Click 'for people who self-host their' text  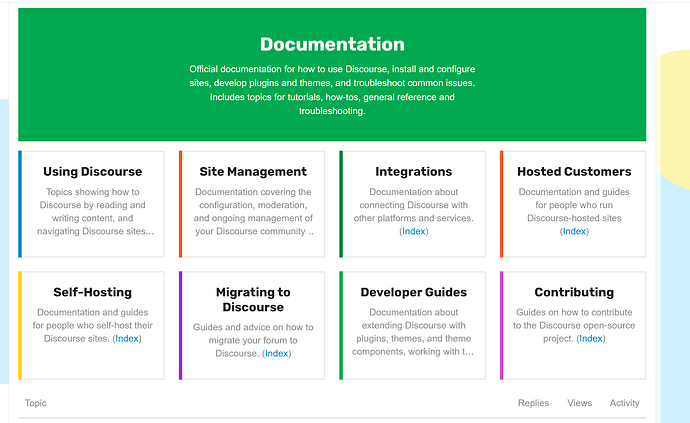click(92, 325)
